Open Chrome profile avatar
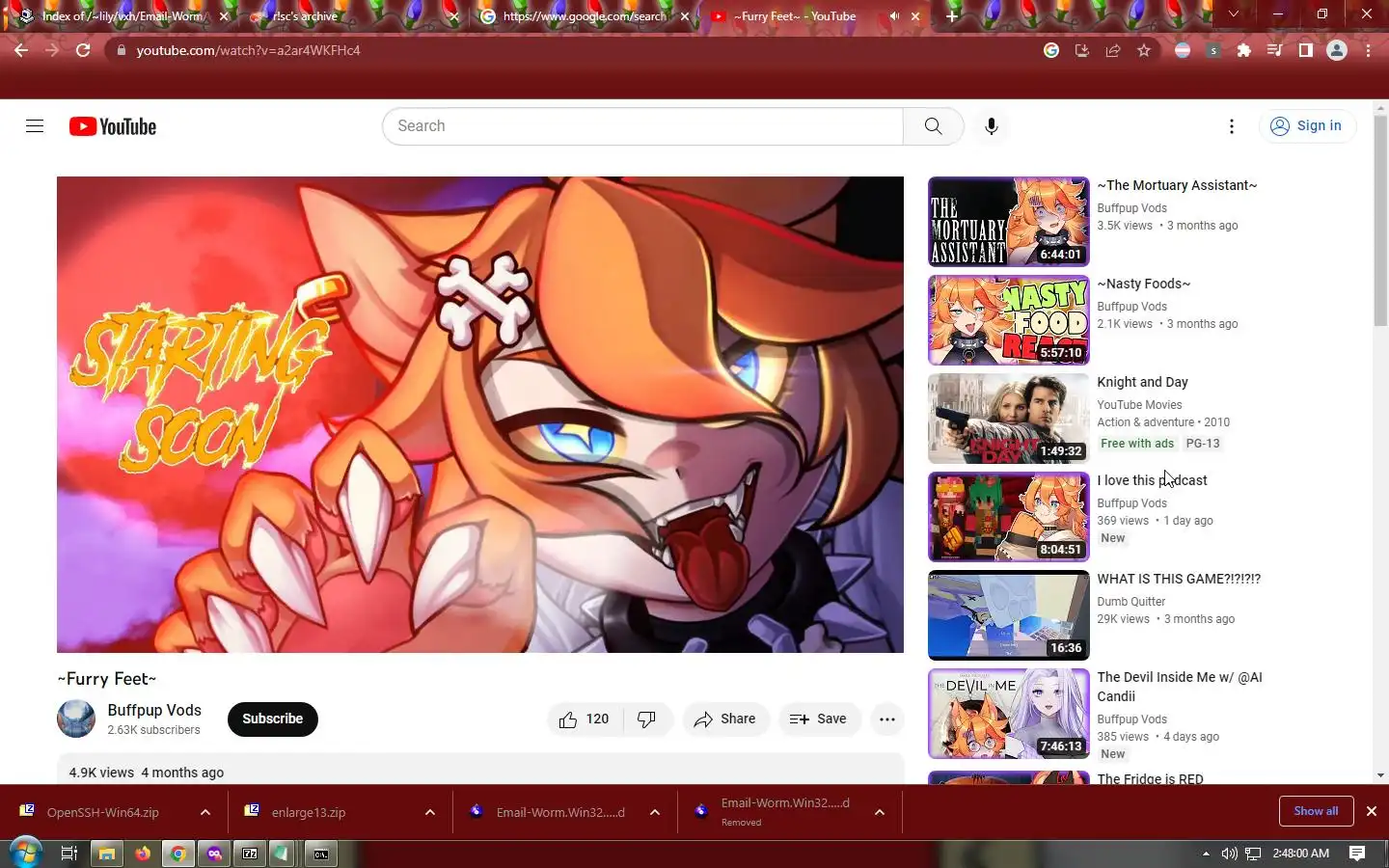The height and width of the screenshot is (868, 1389). coord(1337,50)
